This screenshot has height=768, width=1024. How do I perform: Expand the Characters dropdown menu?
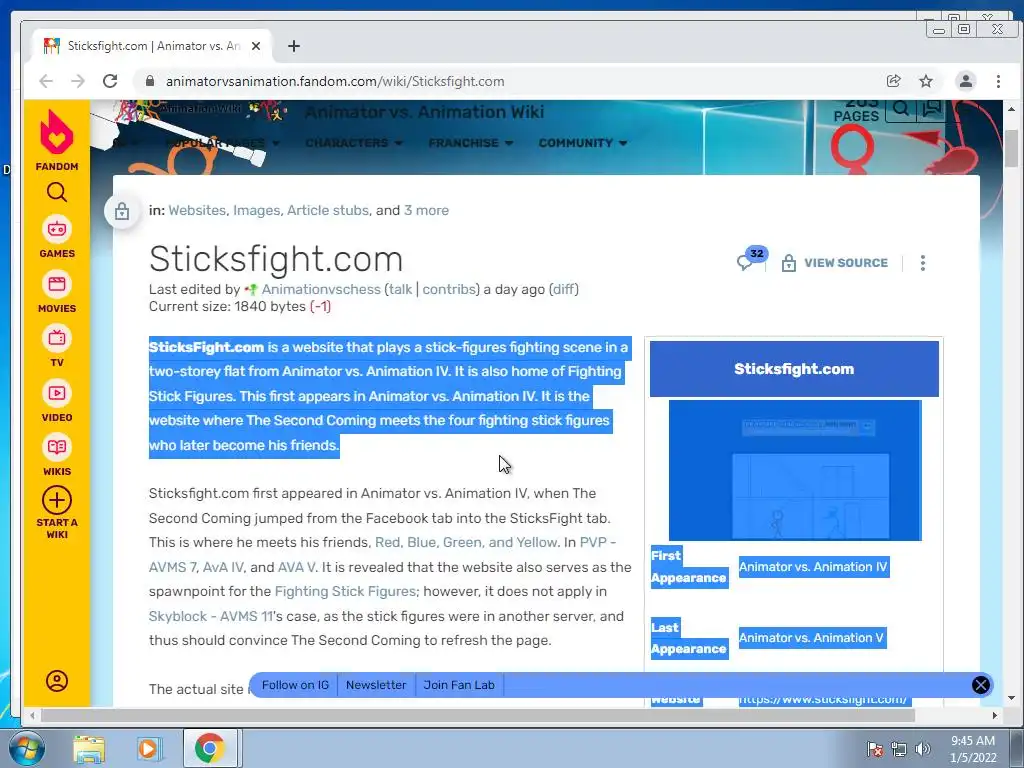[x=354, y=143]
